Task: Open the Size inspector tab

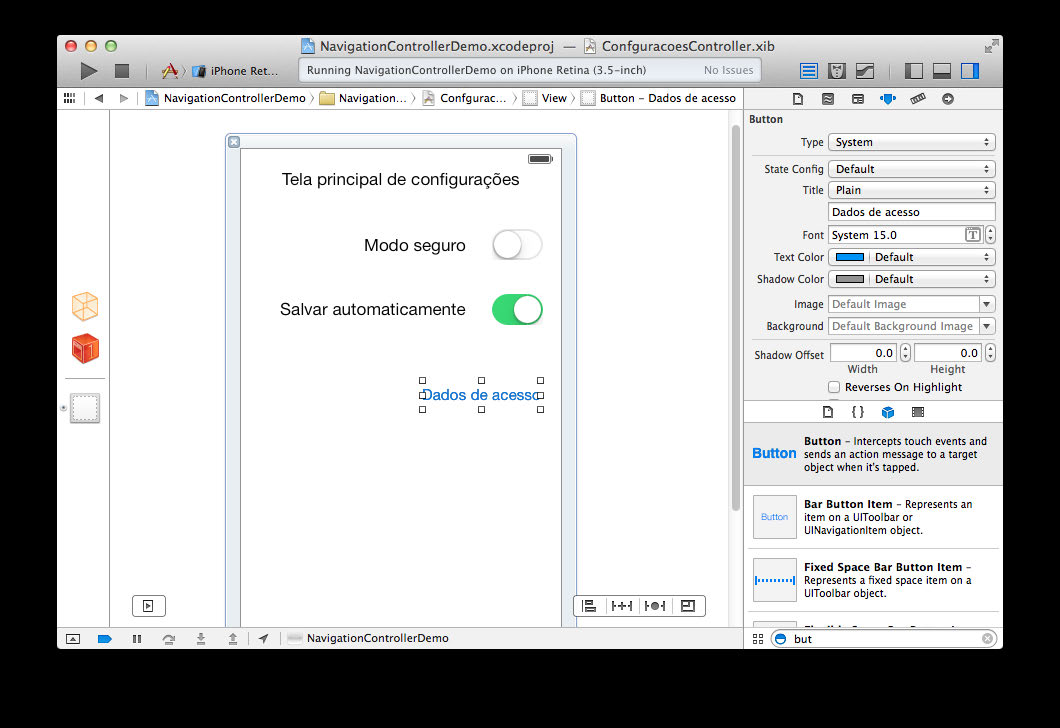Action: [918, 99]
